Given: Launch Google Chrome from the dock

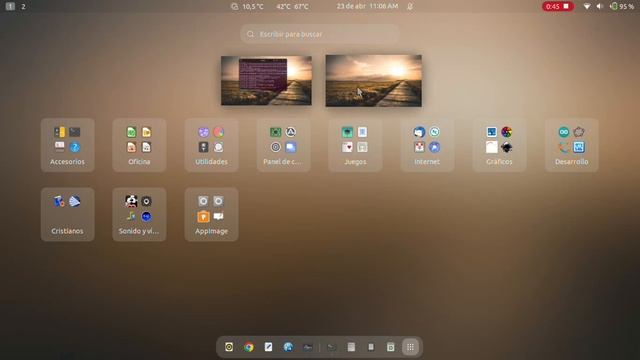Looking at the screenshot, I should pyautogui.click(x=249, y=347).
